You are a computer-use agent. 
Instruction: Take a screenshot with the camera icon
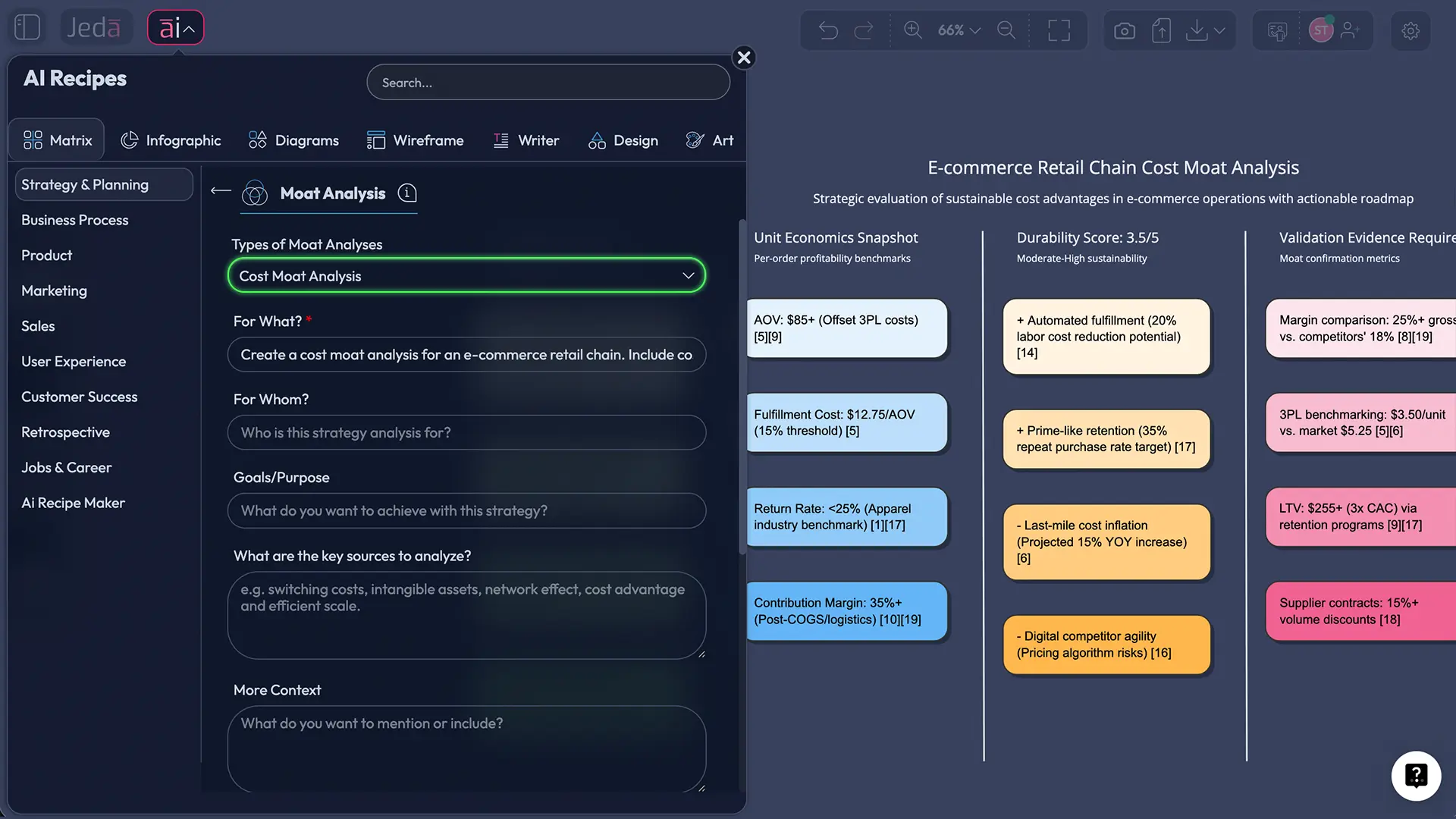coord(1125,30)
